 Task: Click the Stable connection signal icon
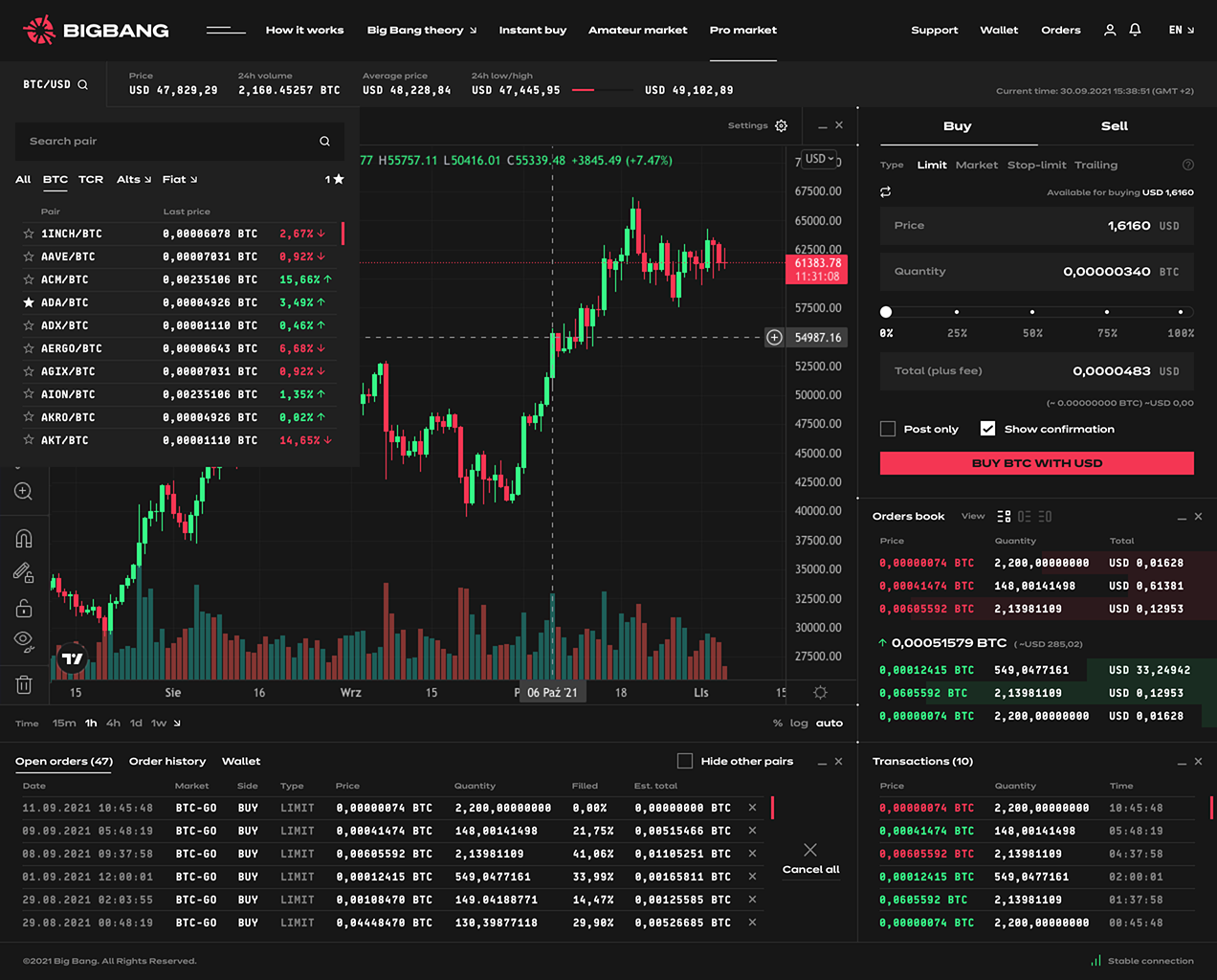pyautogui.click(x=1095, y=960)
